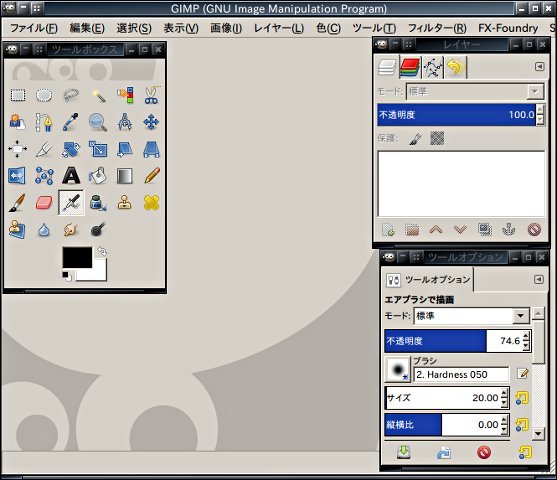The width and height of the screenshot is (557, 480).
Task: Select the Shear tool
Action: (125, 149)
